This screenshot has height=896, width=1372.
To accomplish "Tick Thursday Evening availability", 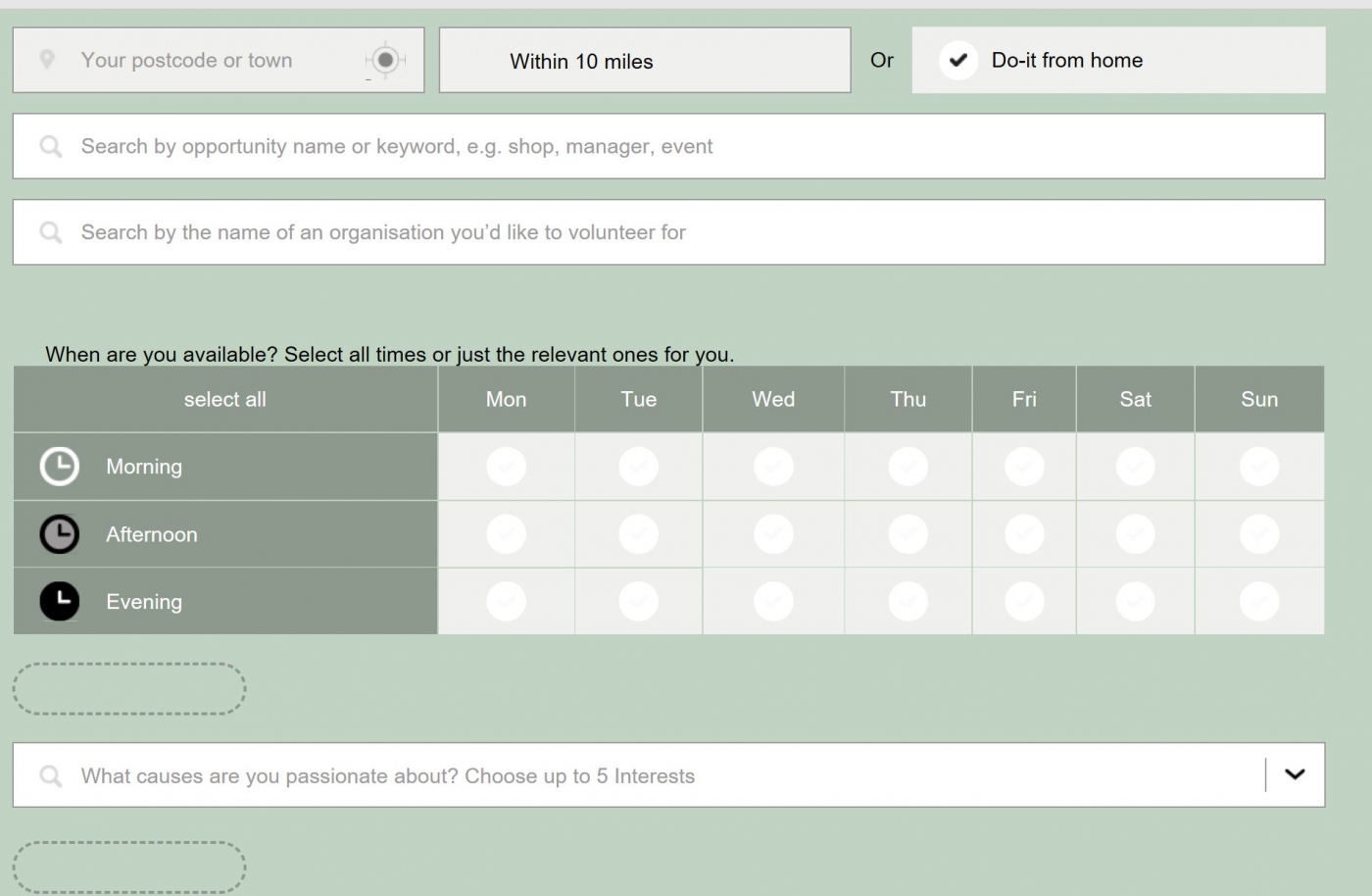I will 908,601.
